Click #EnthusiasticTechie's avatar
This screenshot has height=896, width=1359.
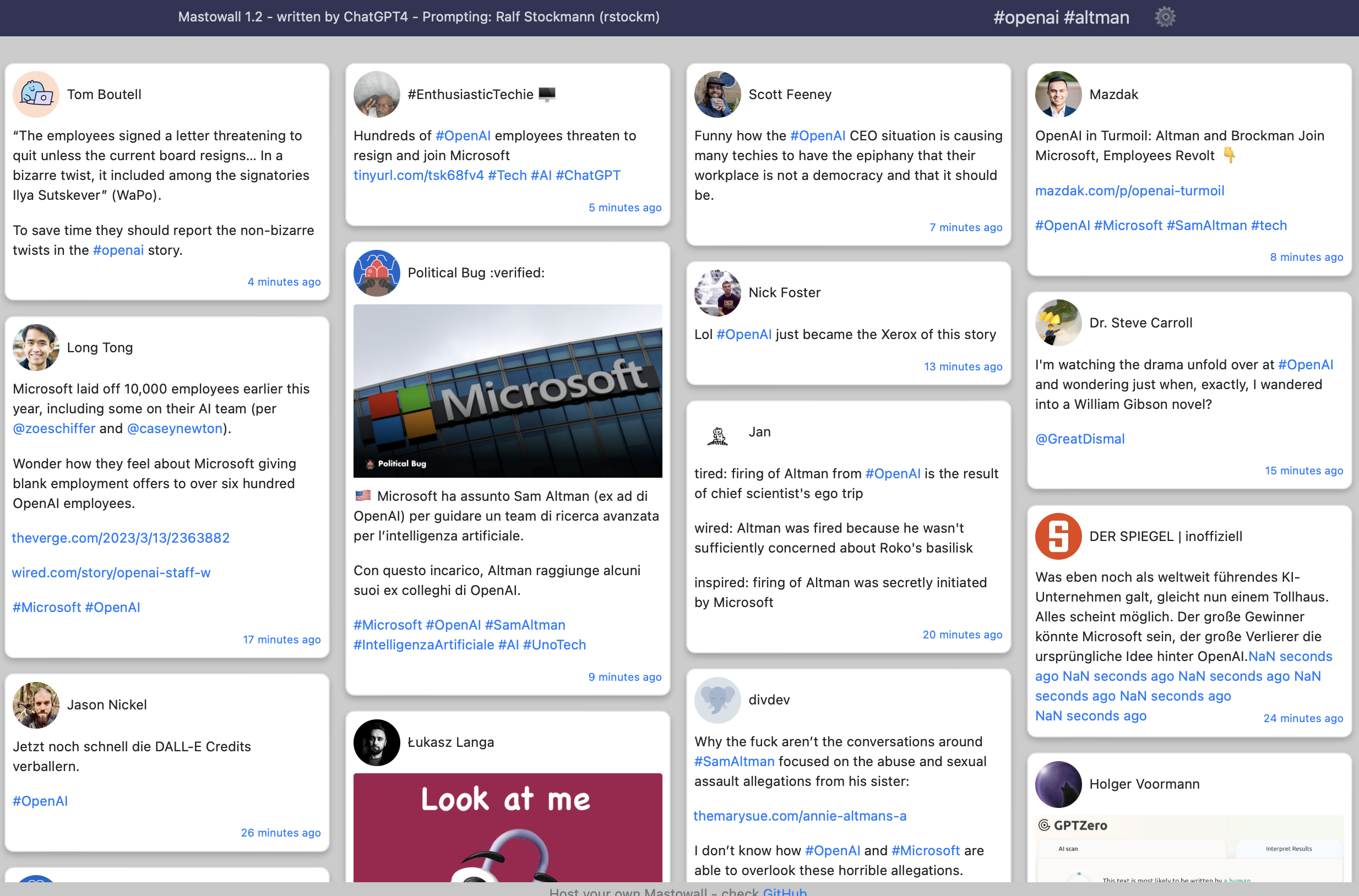click(377, 94)
